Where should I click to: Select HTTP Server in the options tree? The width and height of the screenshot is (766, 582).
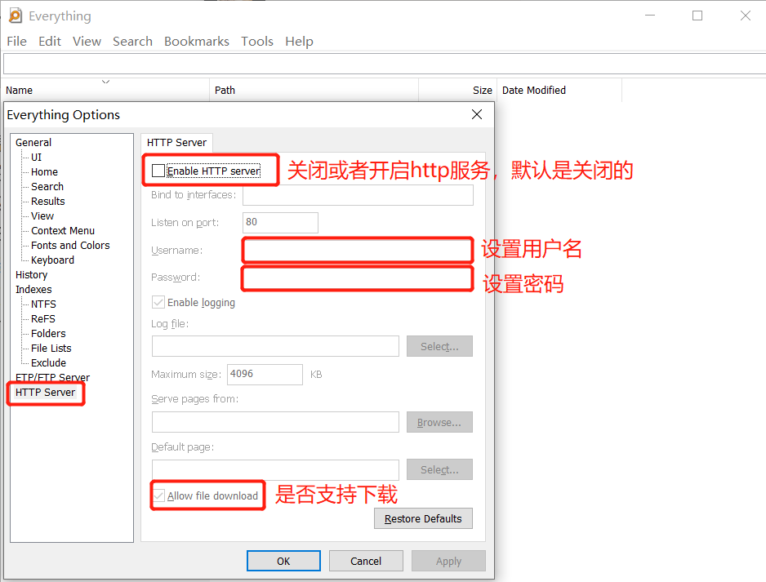tap(45, 392)
